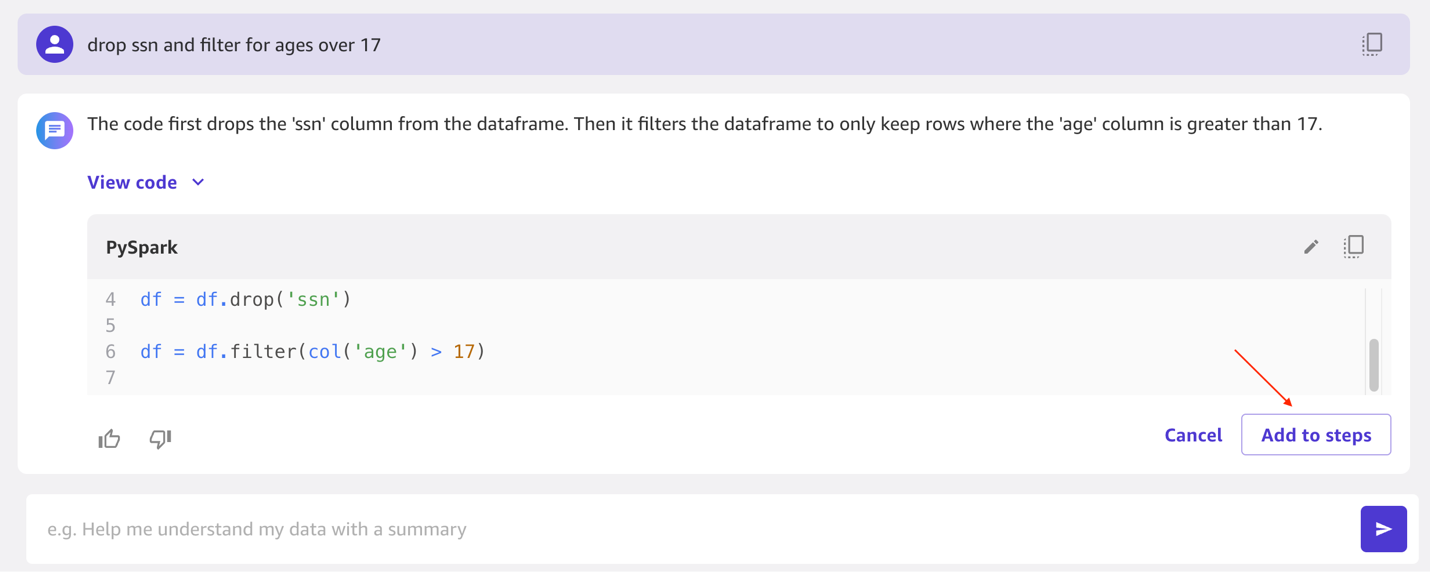The image size is (1430, 574).
Task: Click the View code link text
Action: [132, 182]
